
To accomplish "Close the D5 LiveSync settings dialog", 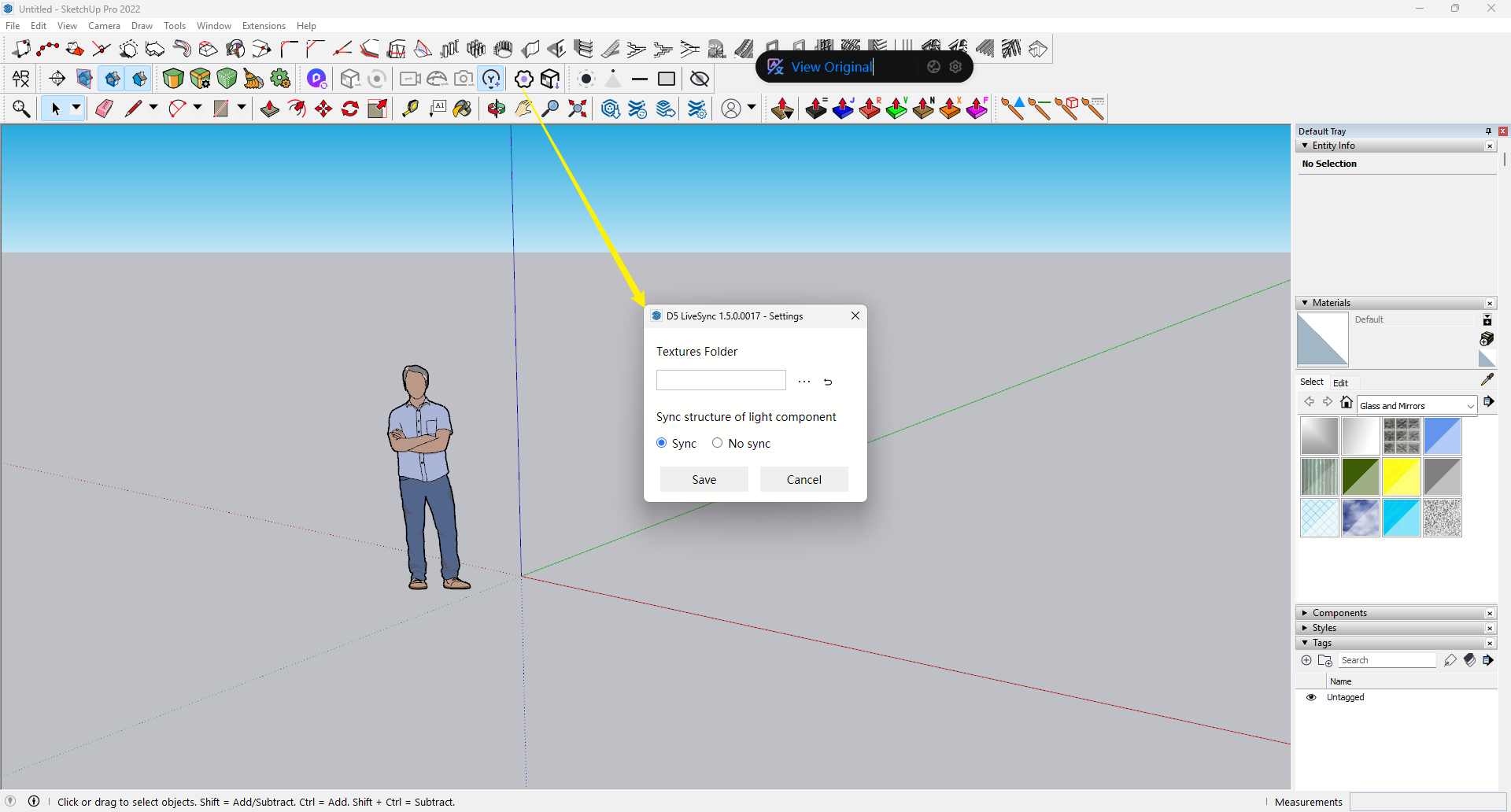I will pyautogui.click(x=855, y=316).
